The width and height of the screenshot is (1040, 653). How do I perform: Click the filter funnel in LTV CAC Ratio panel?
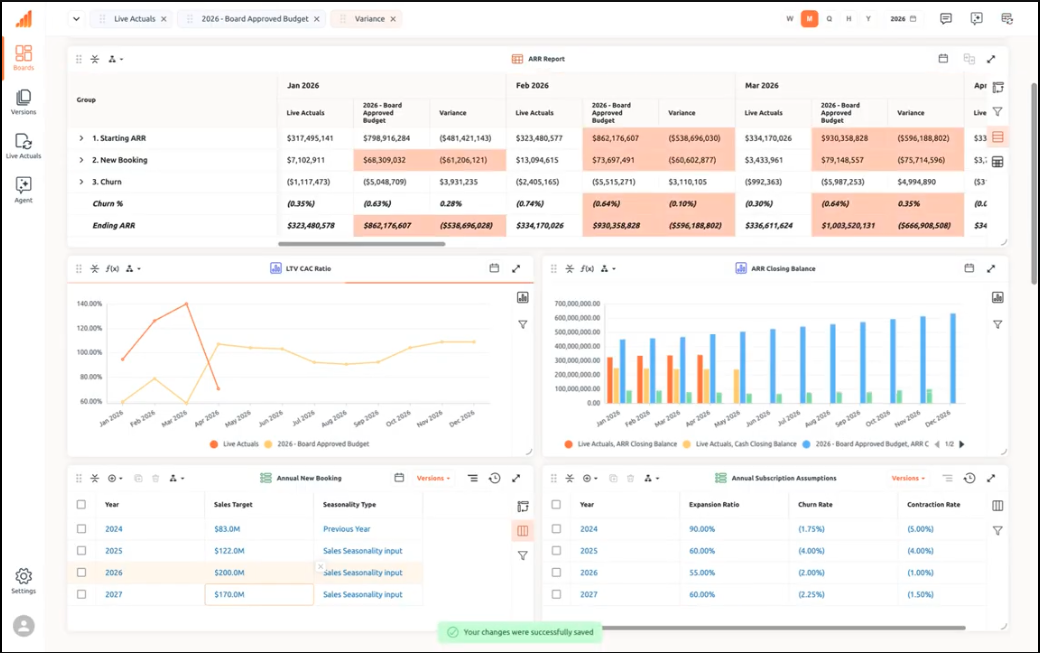523,325
